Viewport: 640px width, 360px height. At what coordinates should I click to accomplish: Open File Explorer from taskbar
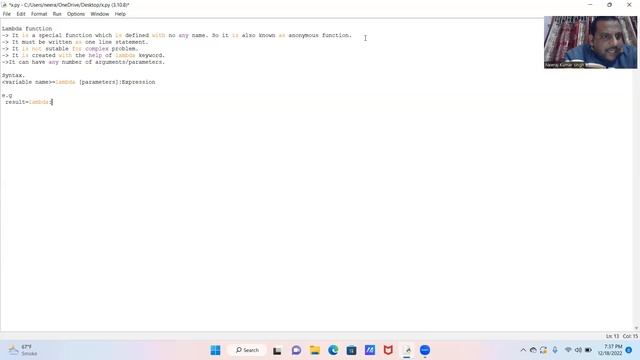[x=315, y=350]
